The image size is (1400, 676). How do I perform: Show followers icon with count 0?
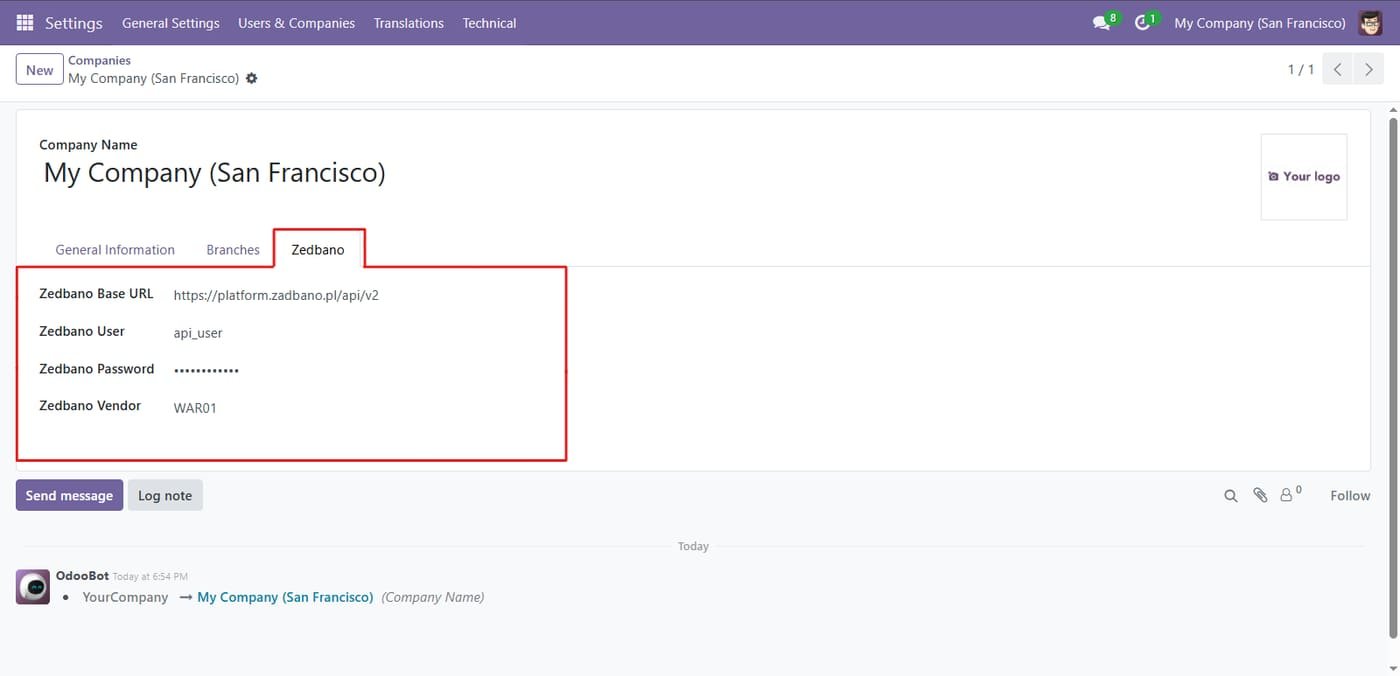tap(1291, 494)
